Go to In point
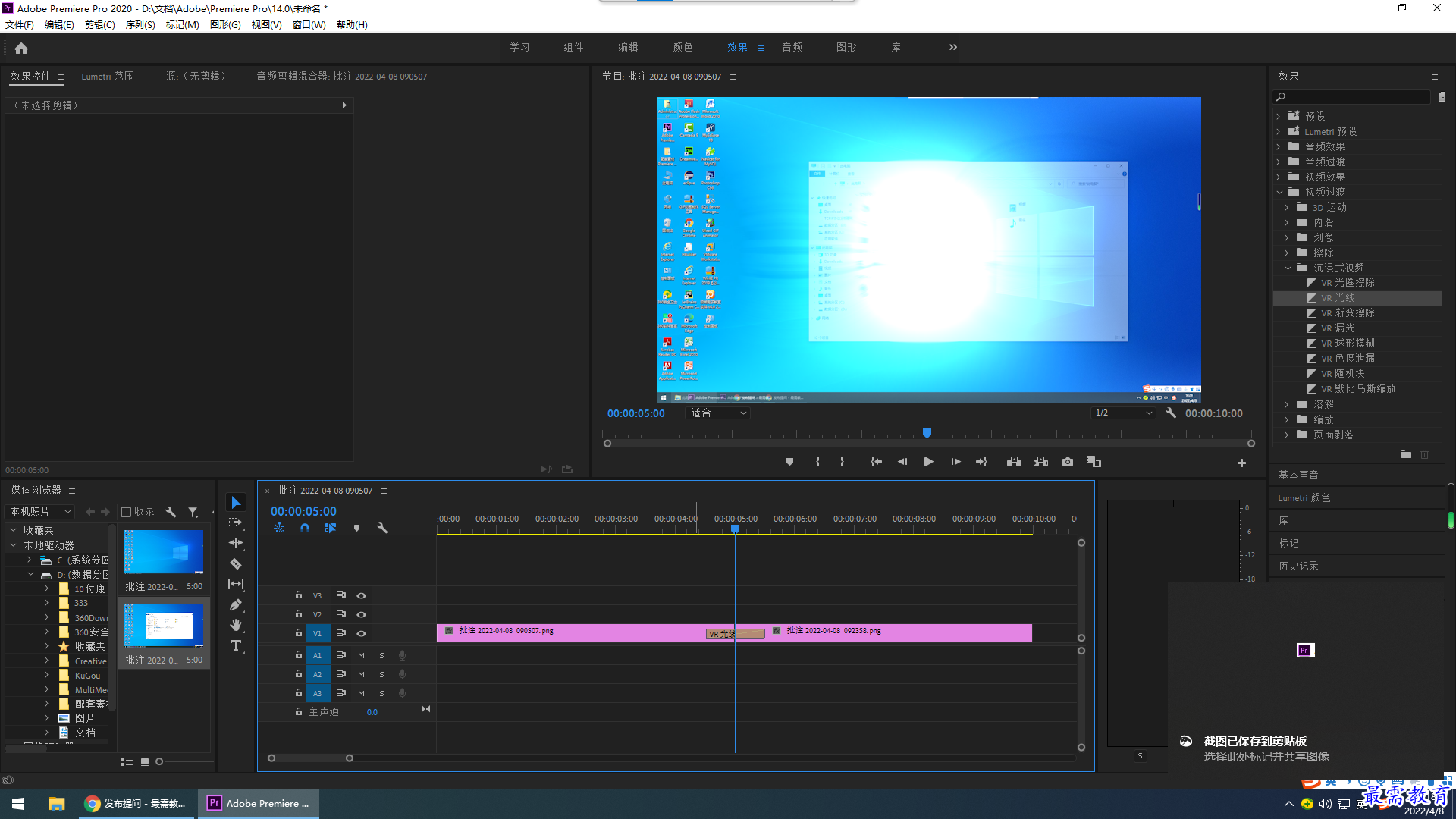This screenshot has width=1456, height=819. (x=876, y=462)
